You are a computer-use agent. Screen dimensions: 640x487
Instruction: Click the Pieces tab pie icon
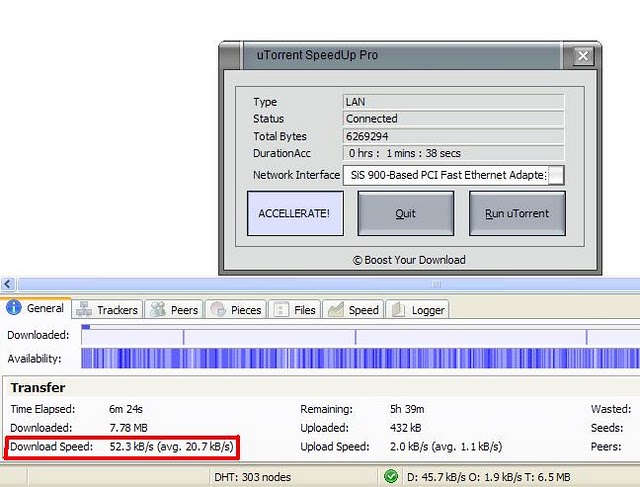point(218,309)
